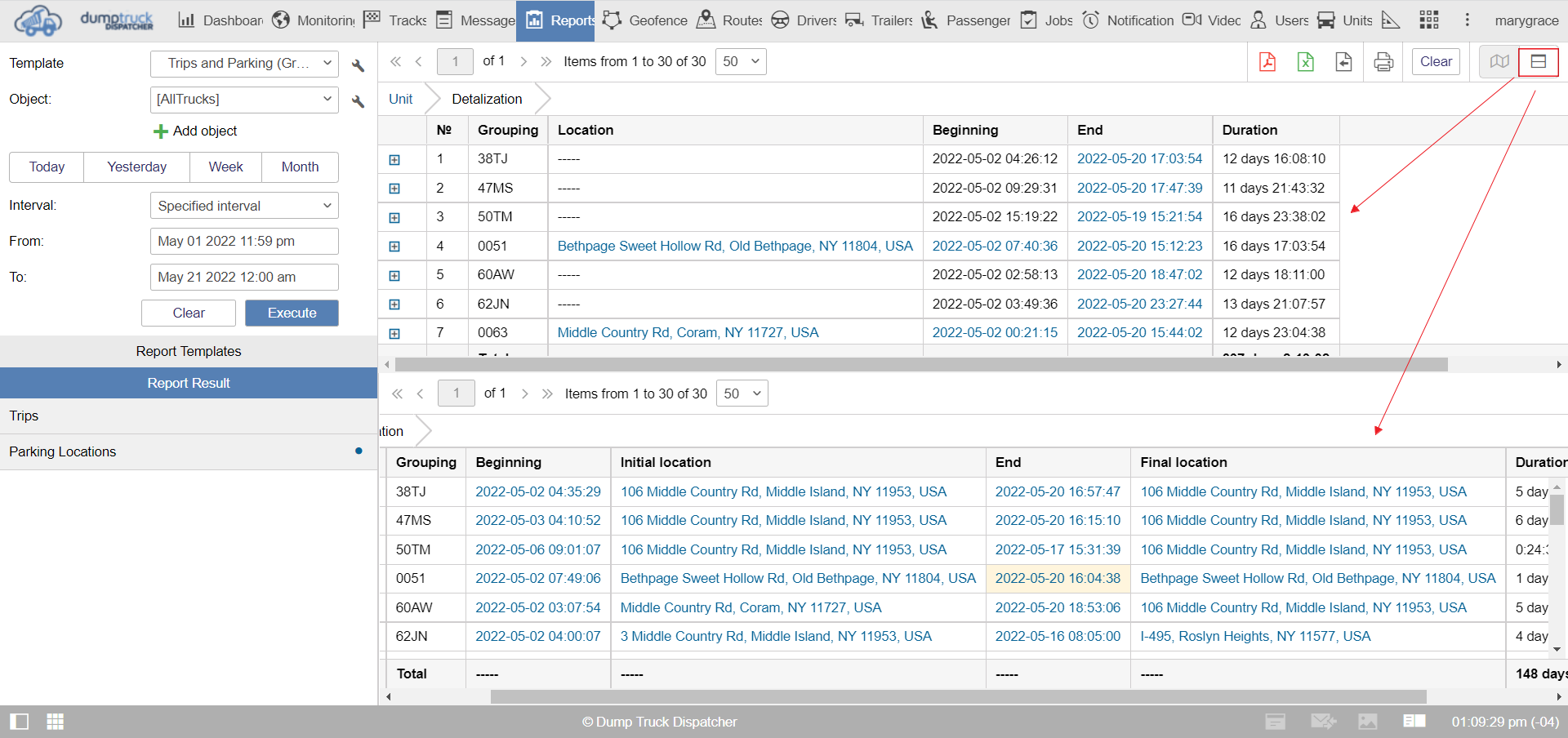The height and width of the screenshot is (738, 1568).
Task: Select the Yesterday interval option
Action: coord(136,167)
